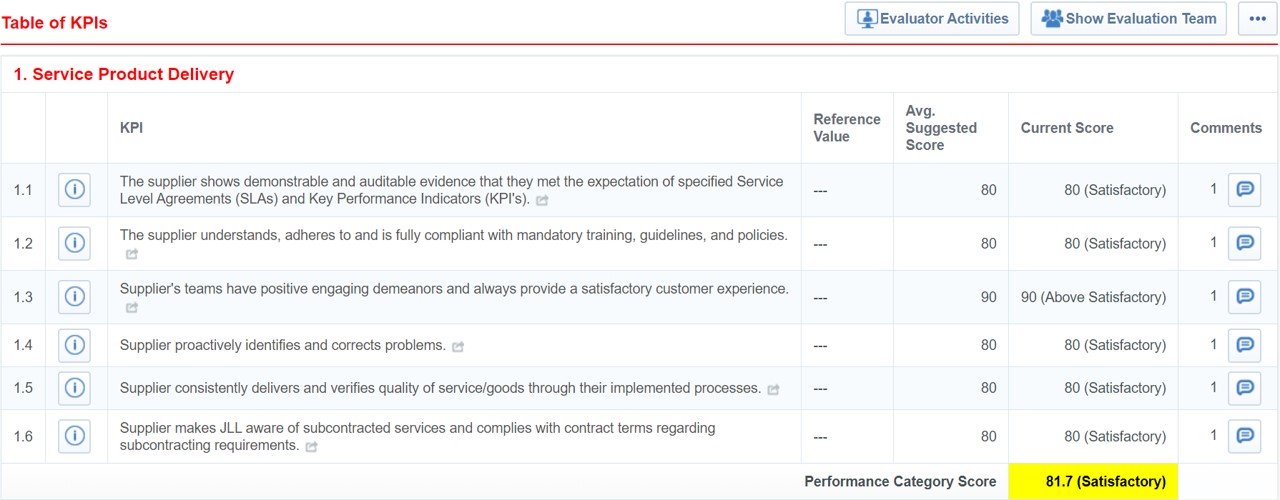The height and width of the screenshot is (500, 1280).
Task: Click Evaluator Activities button
Action: coord(932,19)
